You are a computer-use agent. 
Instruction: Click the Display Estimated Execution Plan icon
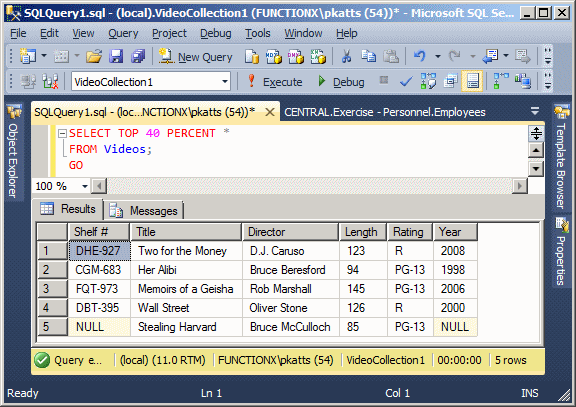click(x=428, y=81)
